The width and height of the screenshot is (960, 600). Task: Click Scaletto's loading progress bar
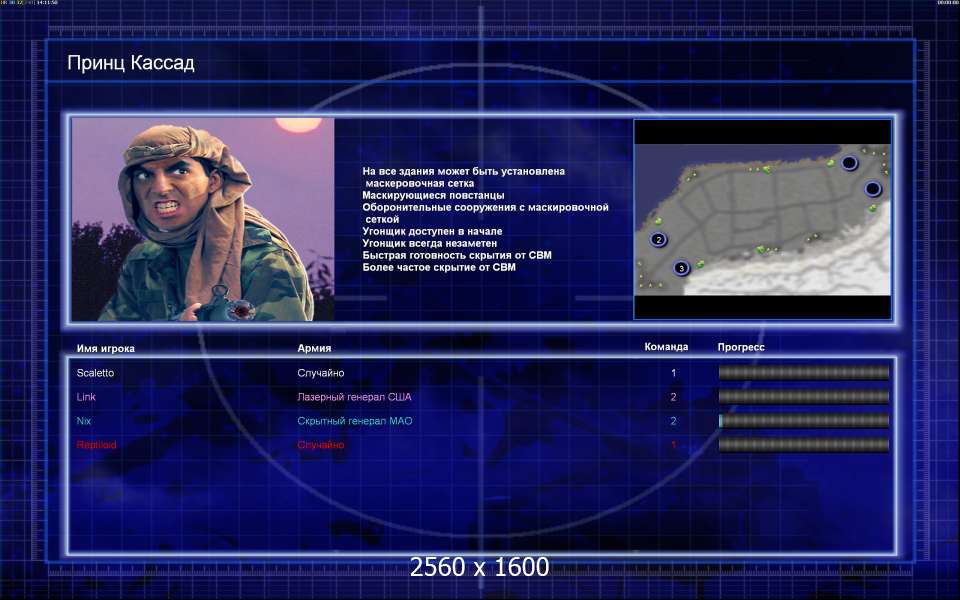pyautogui.click(x=804, y=373)
